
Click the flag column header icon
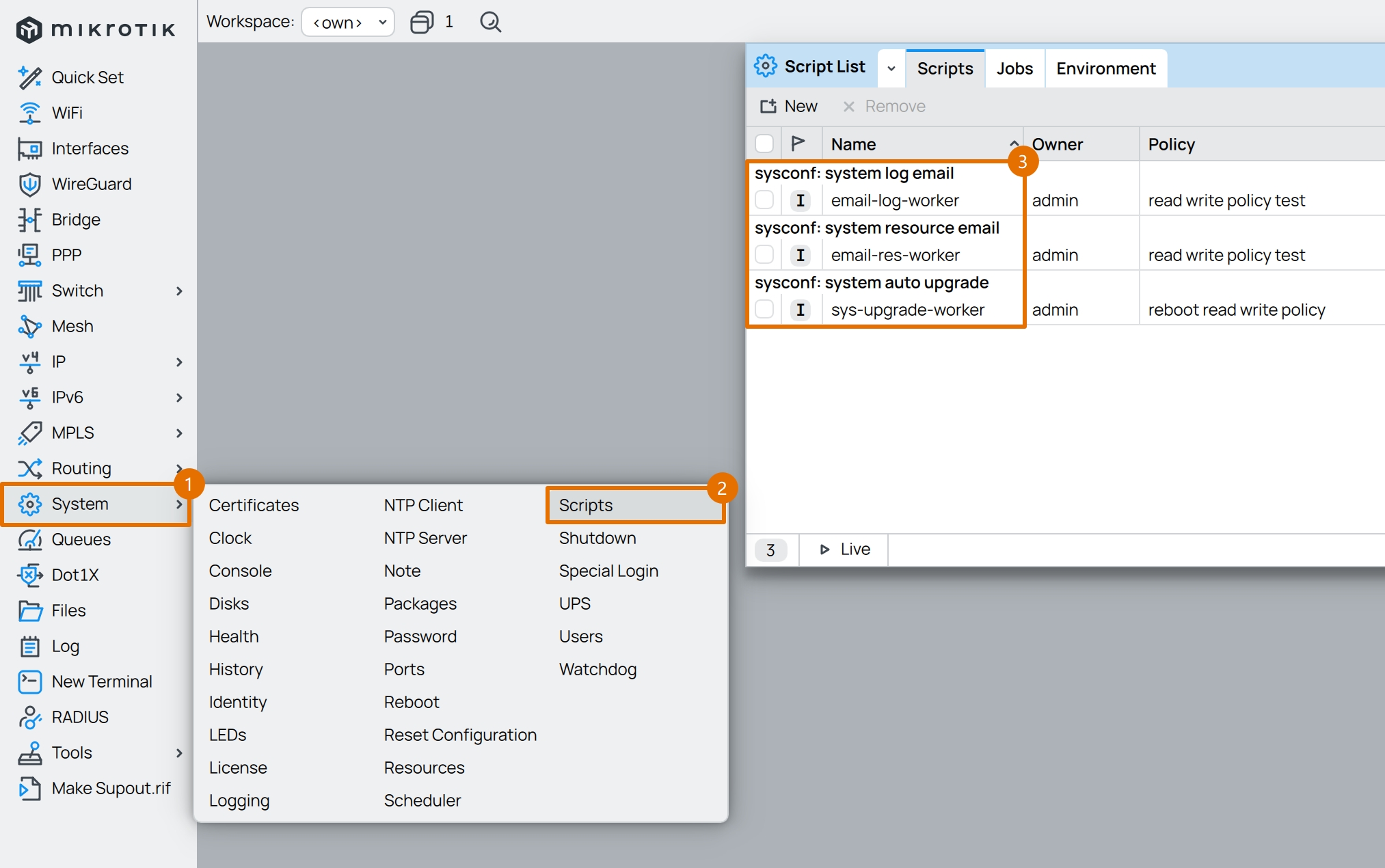click(798, 144)
